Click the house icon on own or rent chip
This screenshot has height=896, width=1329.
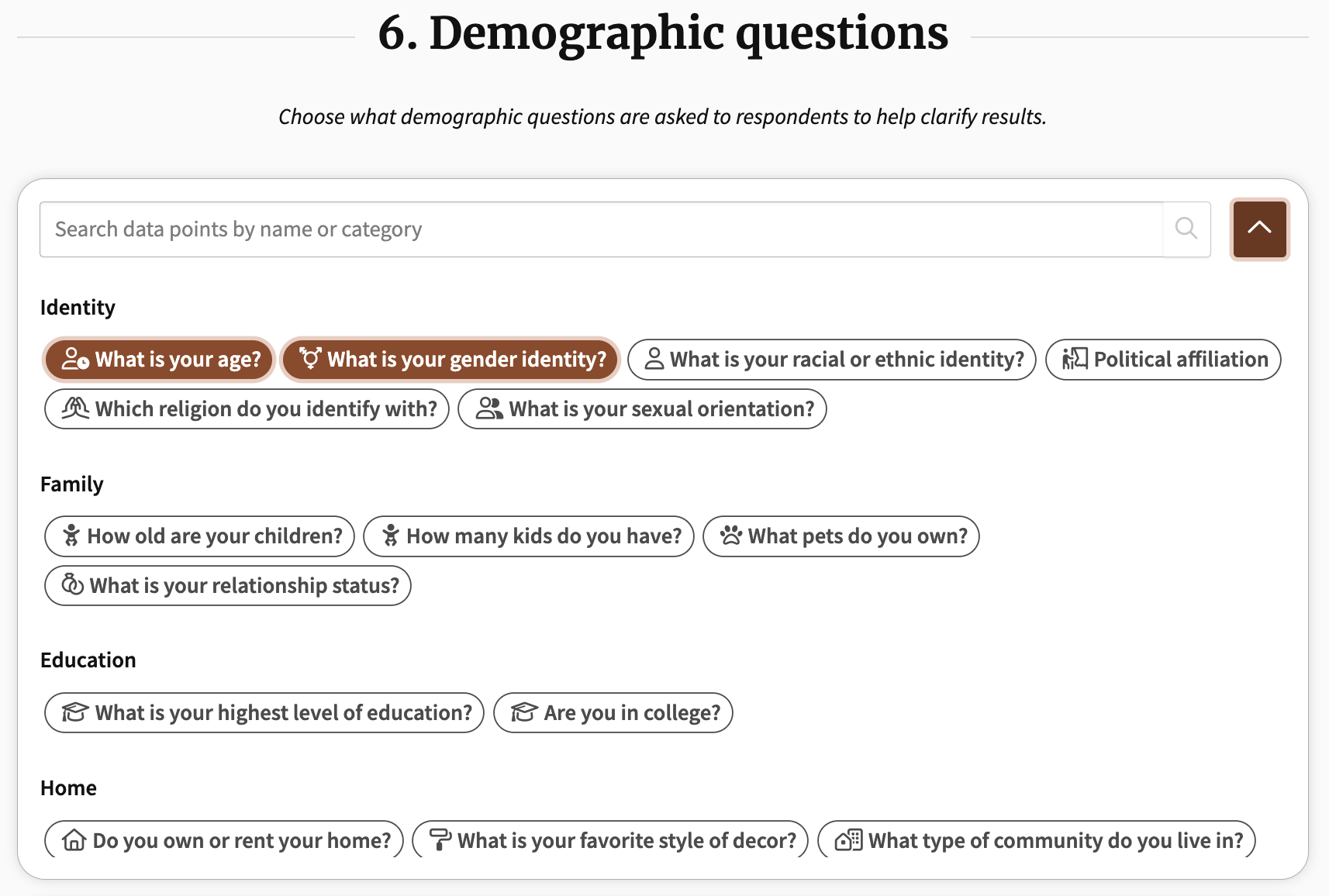coord(74,840)
